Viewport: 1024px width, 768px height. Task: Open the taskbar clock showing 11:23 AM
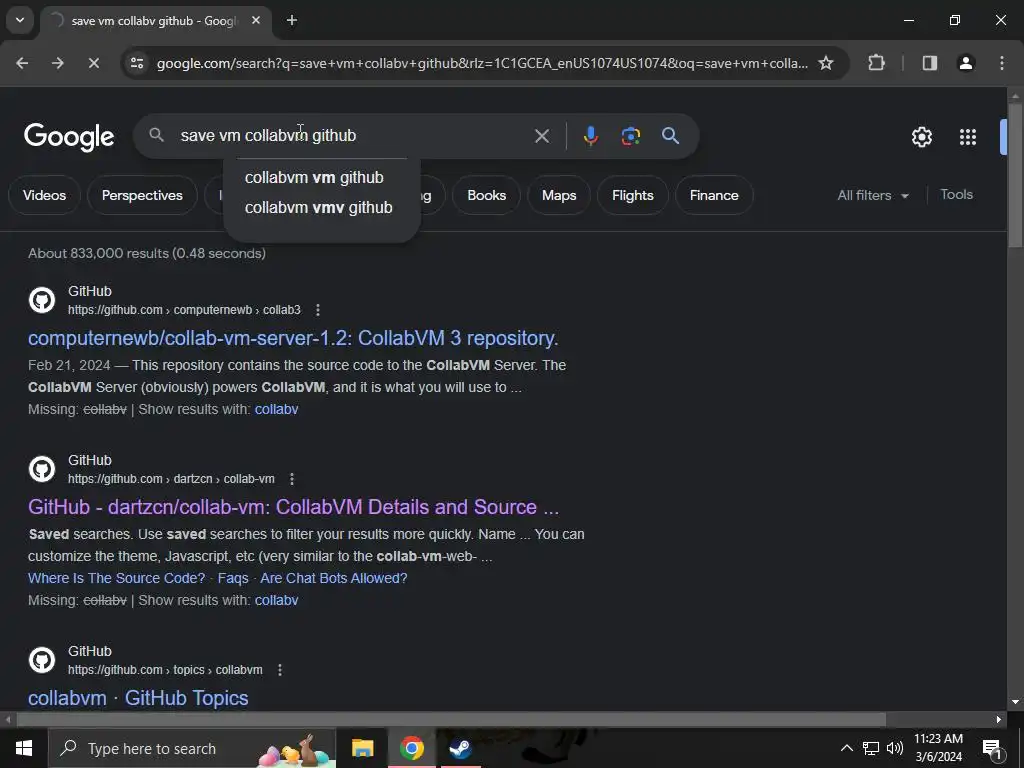point(938,748)
